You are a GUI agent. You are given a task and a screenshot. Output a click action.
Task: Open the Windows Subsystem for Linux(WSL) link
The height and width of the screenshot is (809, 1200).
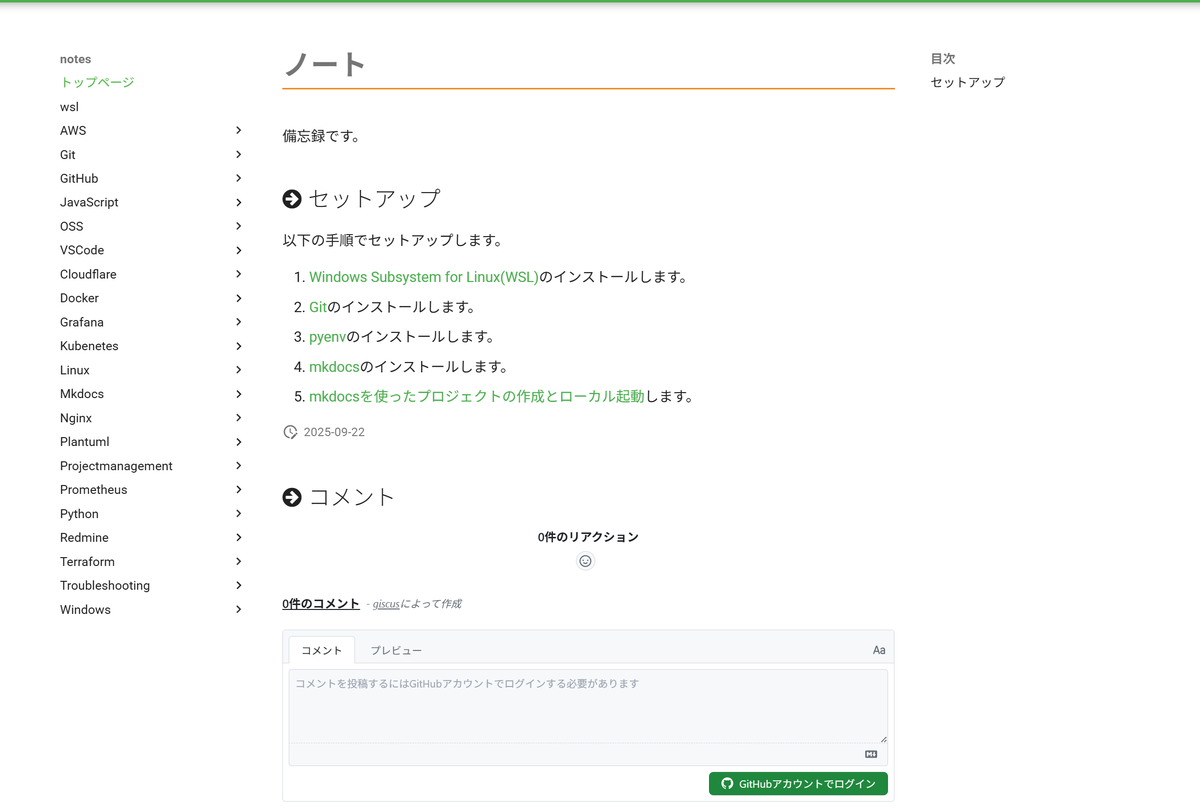point(423,277)
